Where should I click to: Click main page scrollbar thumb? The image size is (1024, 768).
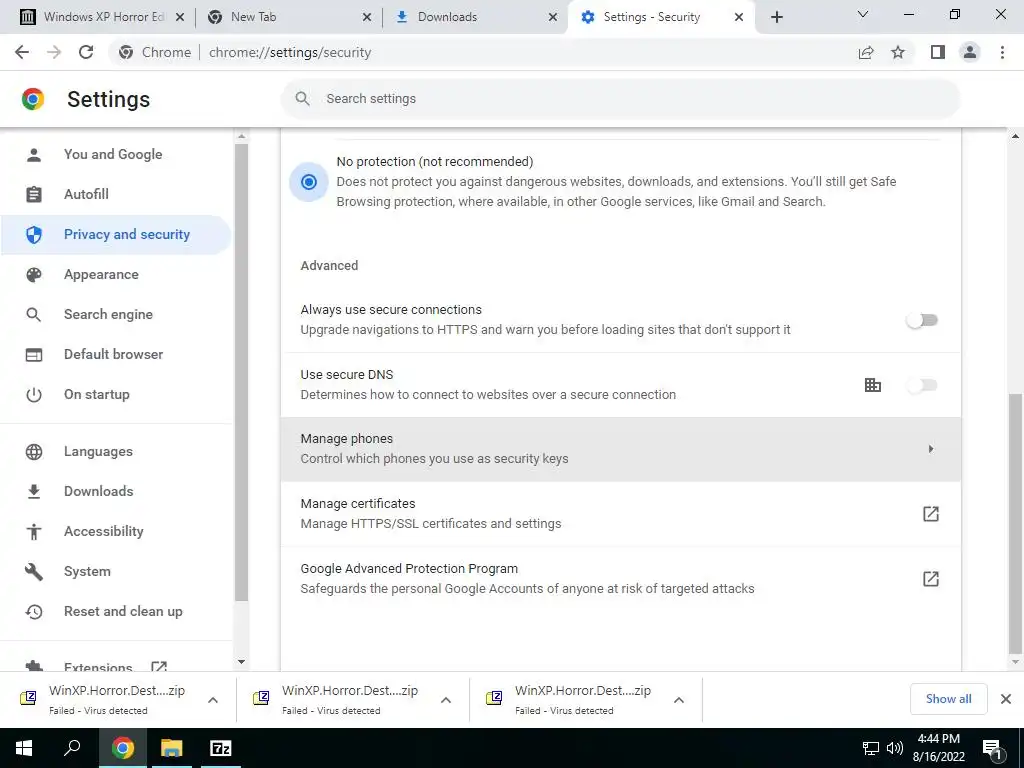pos(1015,523)
